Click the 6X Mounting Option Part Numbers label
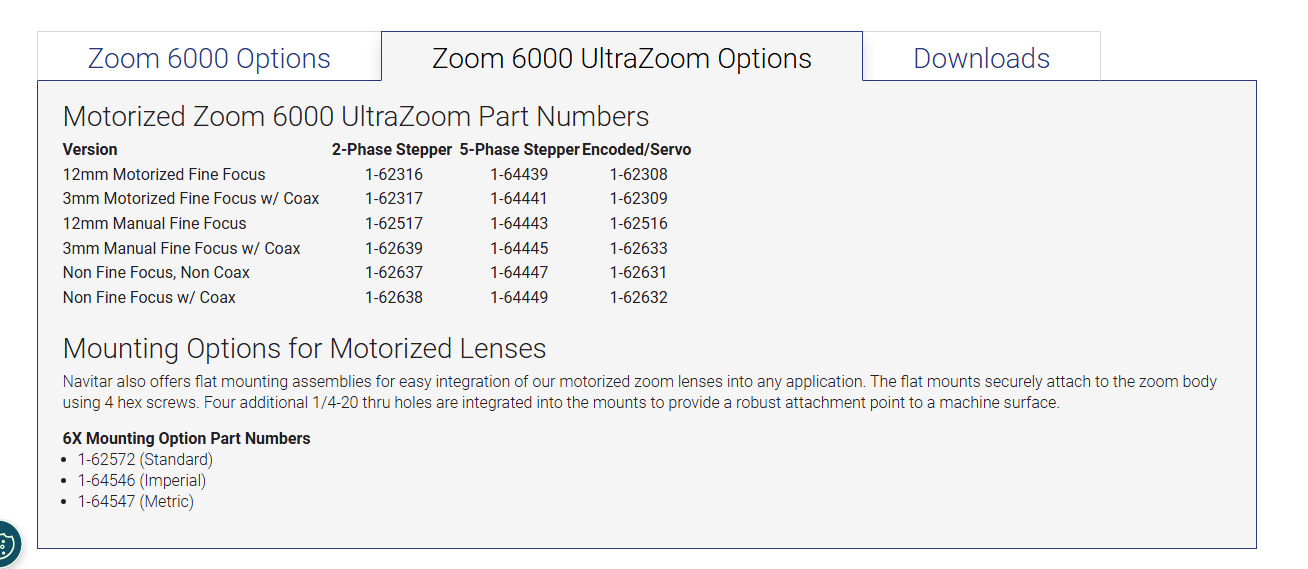This screenshot has height=569, width=1308. pyautogui.click(x=187, y=438)
